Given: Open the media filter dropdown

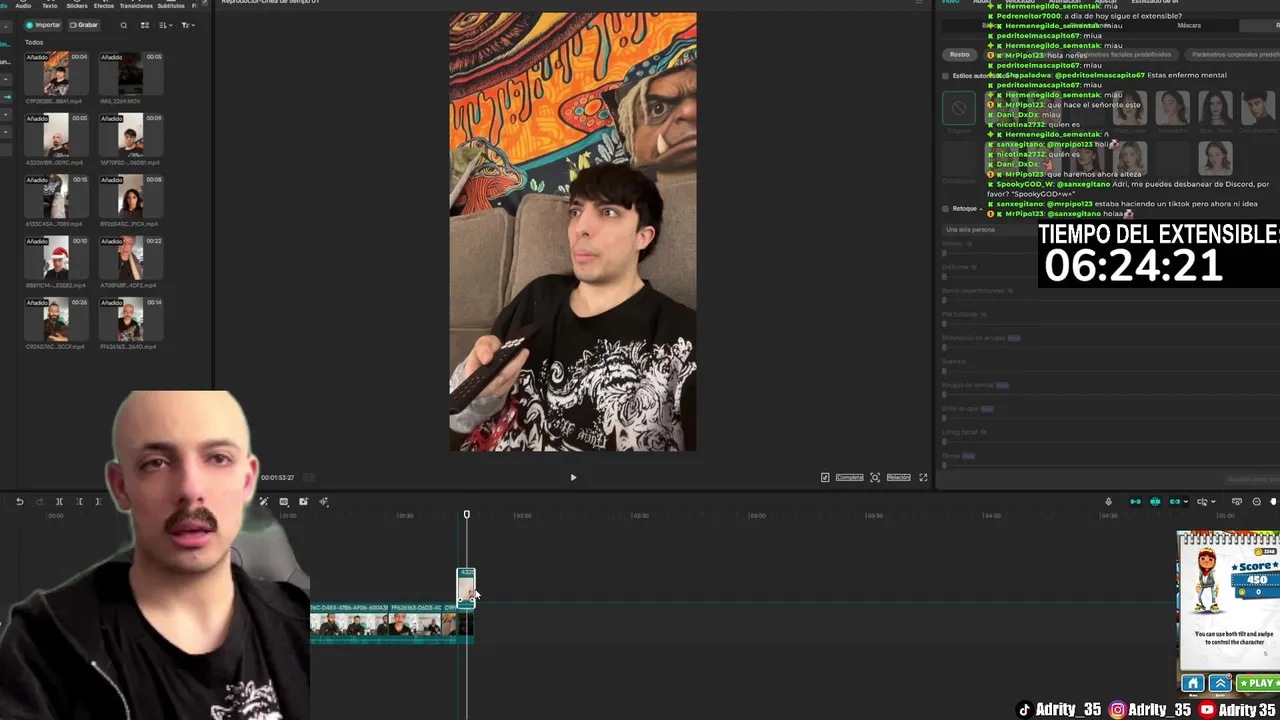Looking at the screenshot, I should point(187,25).
